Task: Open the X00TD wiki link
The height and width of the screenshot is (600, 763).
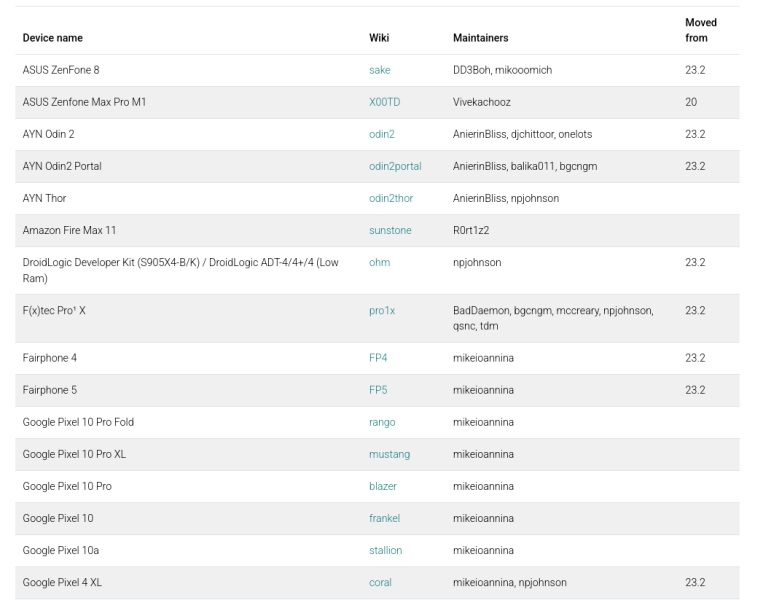Action: coord(384,102)
